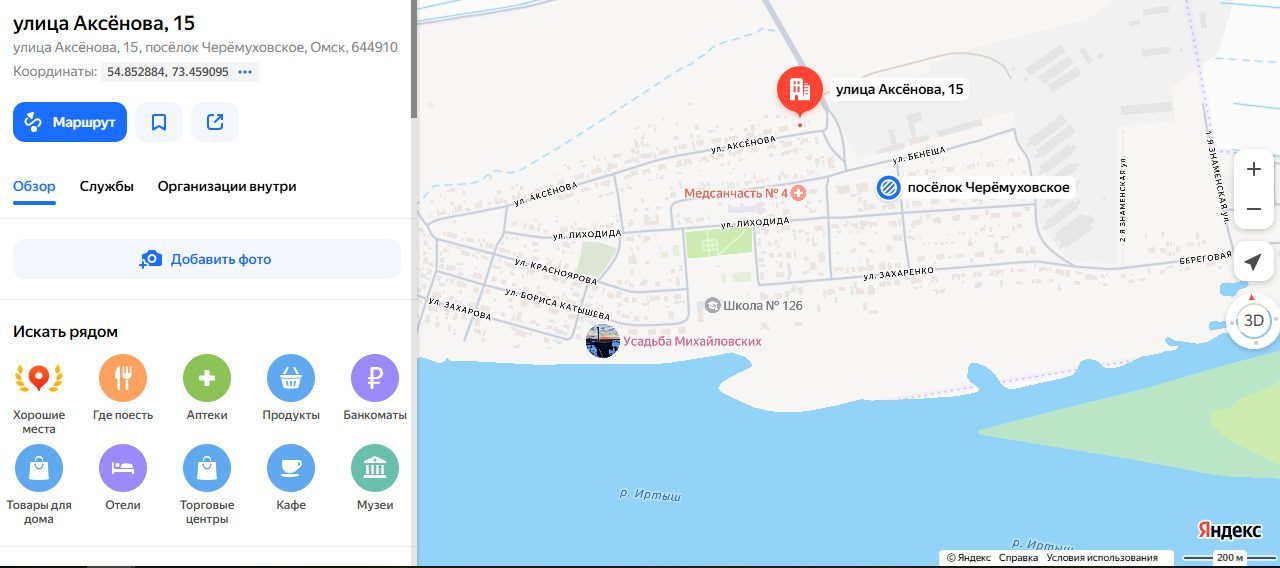Zoom in the map with plus button
This screenshot has width=1280, height=568.
(x=1254, y=169)
